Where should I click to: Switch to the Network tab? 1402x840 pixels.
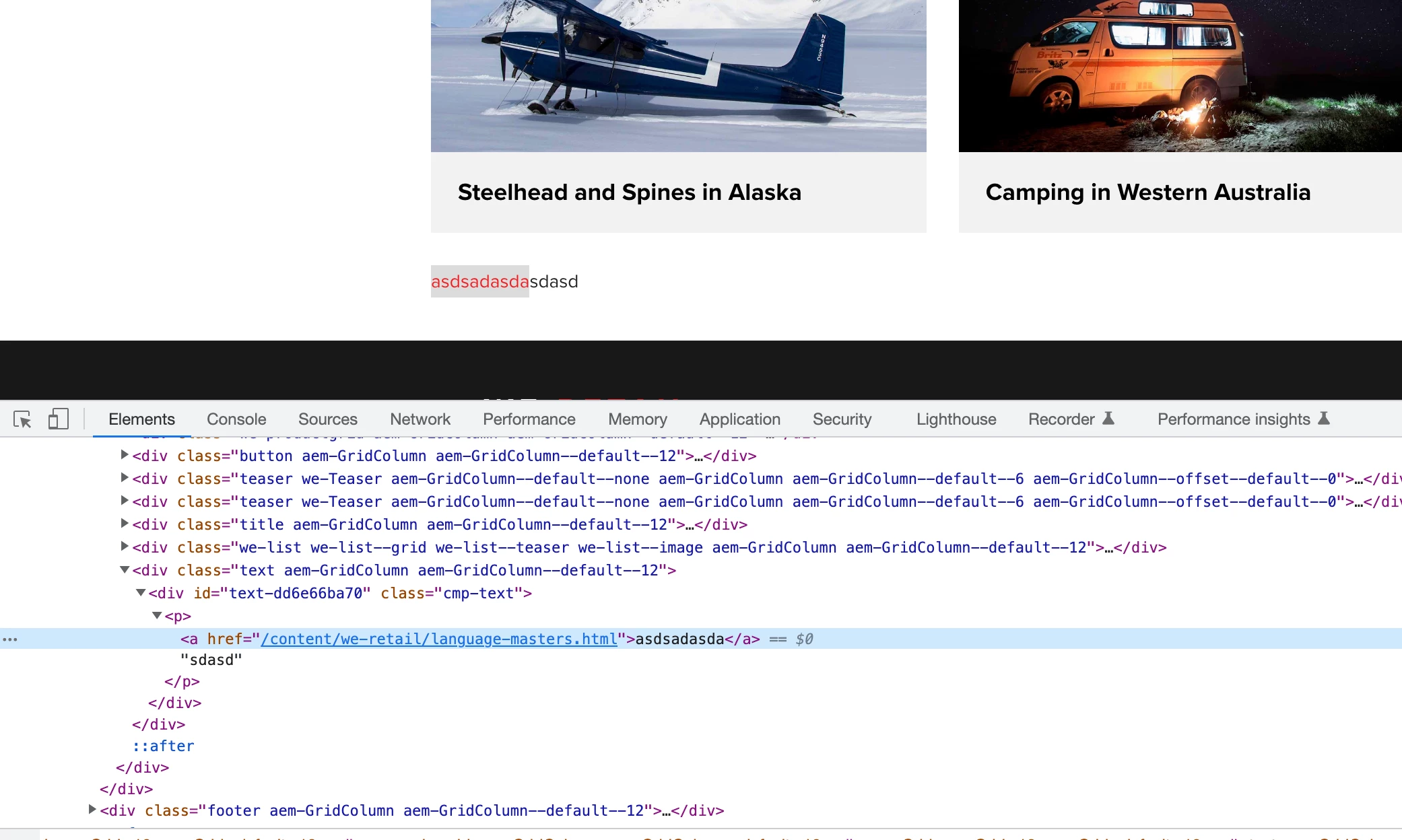(420, 419)
